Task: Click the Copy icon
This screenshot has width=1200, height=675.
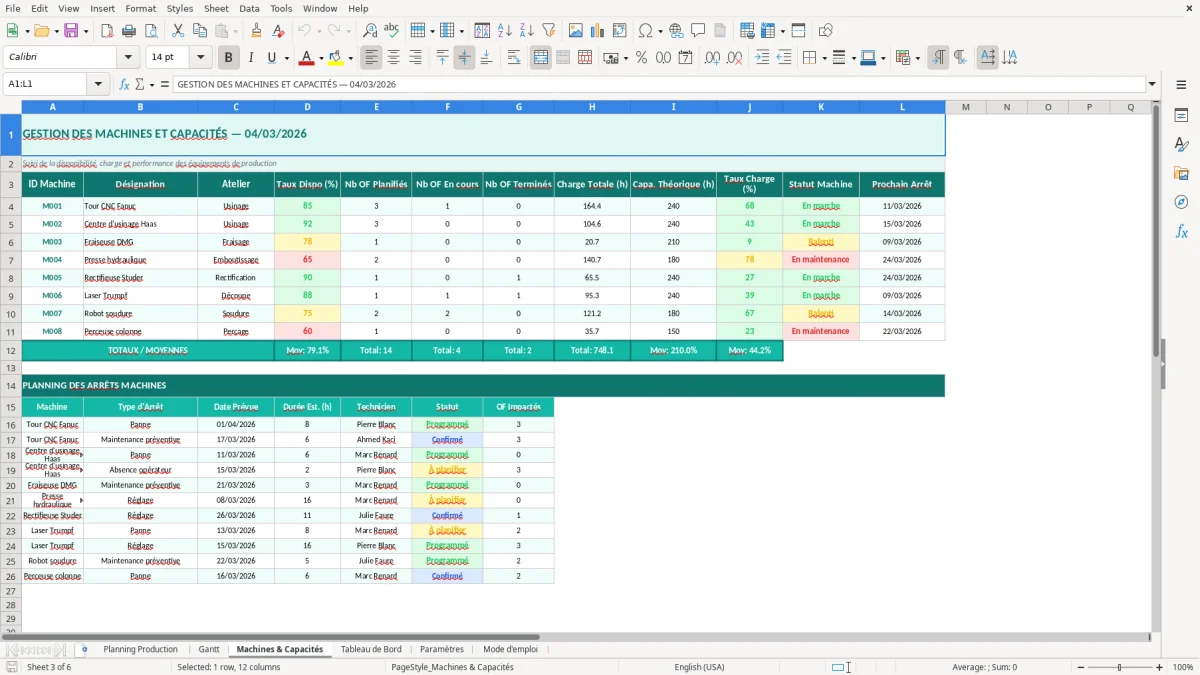Action: point(199,31)
